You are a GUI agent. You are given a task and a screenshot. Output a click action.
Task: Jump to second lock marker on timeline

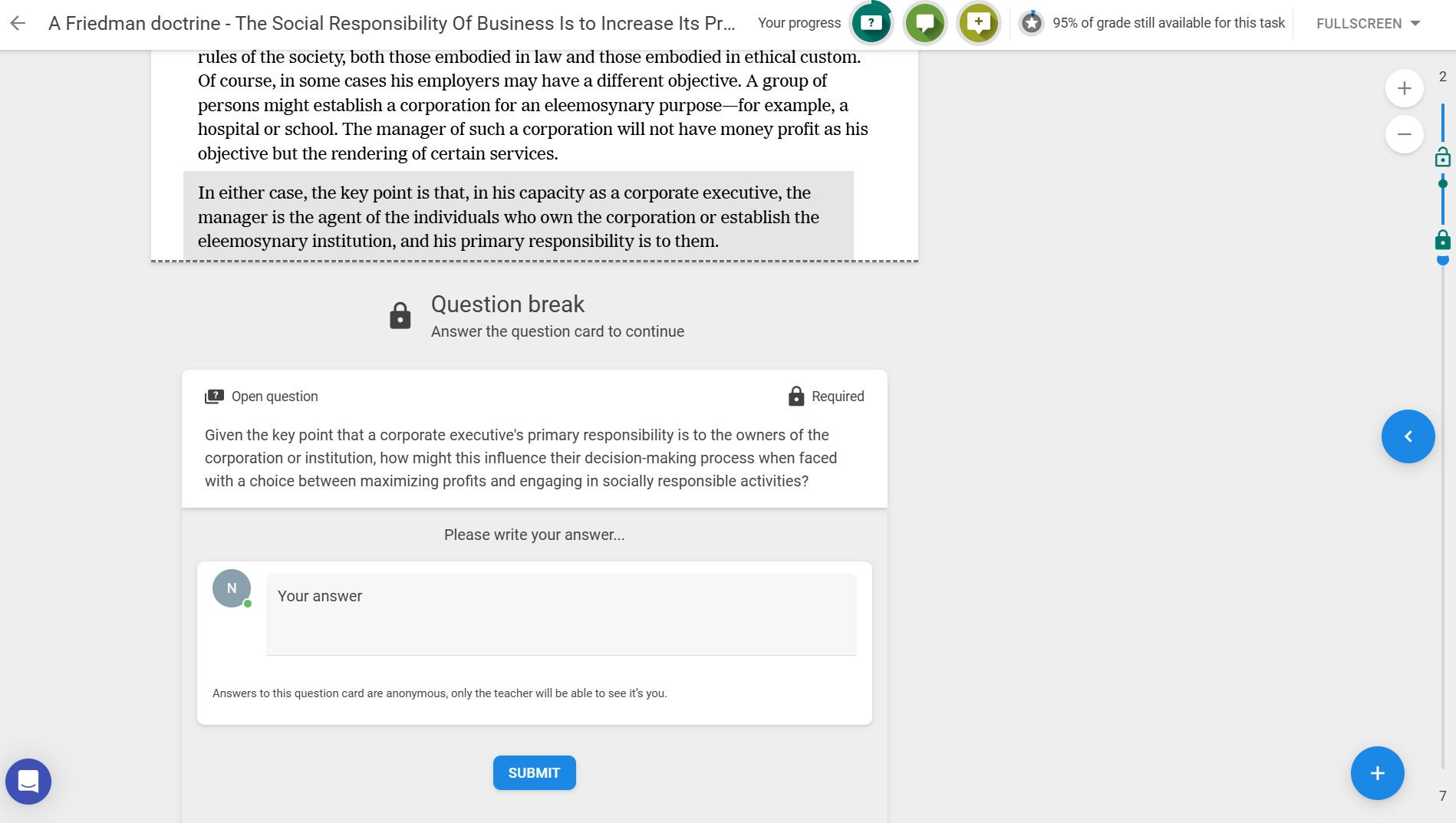point(1443,240)
